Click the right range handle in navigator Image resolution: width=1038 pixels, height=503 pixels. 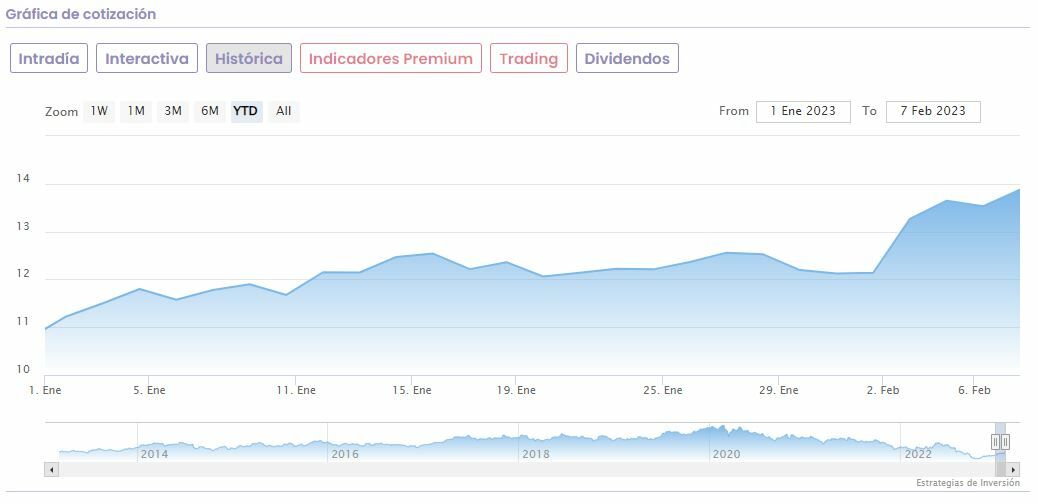point(1005,441)
